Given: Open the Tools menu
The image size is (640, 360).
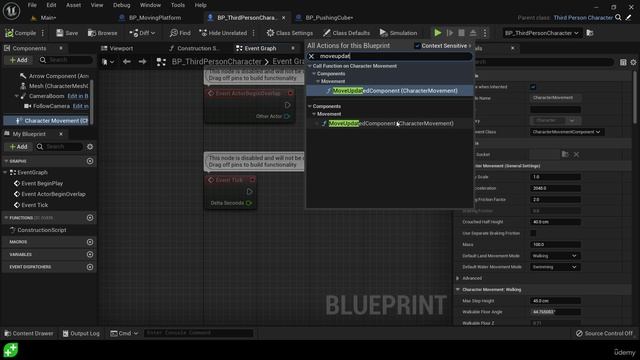Looking at the screenshot, I should pyautogui.click(x=178, y=5).
